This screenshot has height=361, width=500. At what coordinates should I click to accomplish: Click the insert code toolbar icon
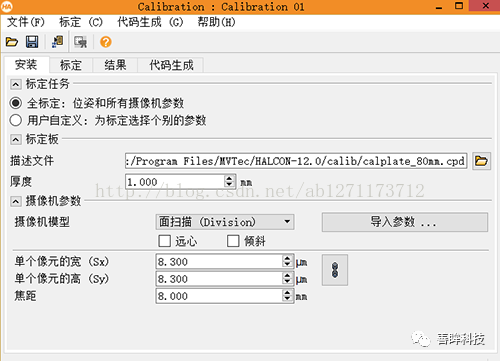tap(58, 42)
